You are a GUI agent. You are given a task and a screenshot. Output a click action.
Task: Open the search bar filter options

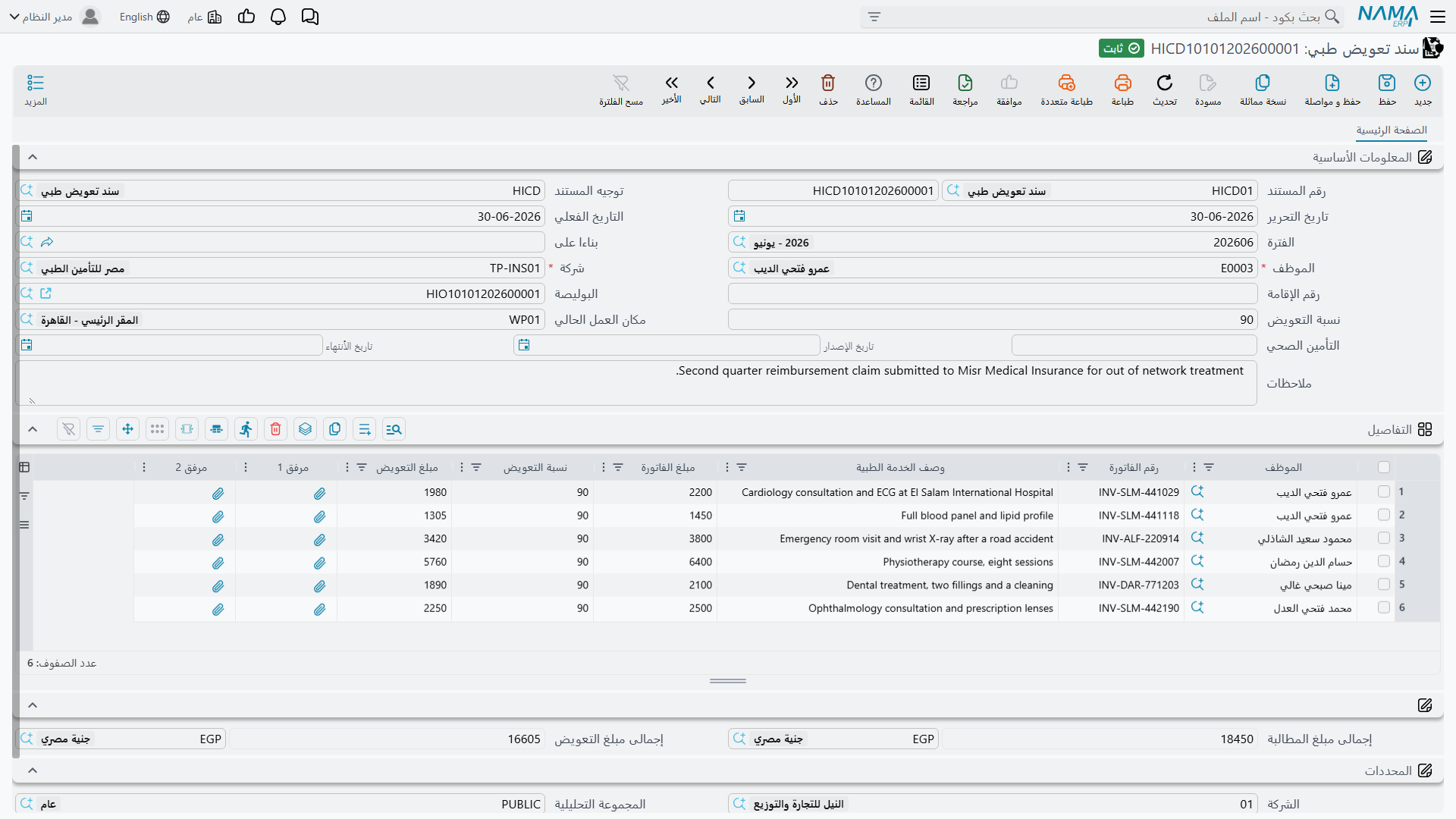point(874,17)
